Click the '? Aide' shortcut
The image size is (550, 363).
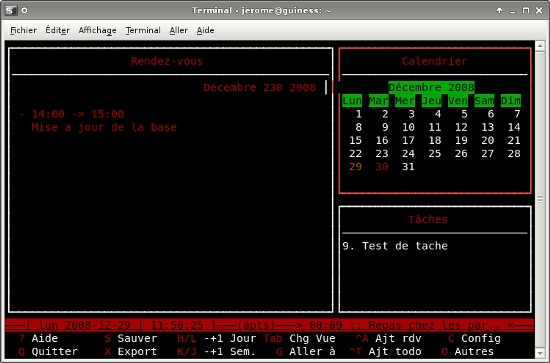pyautogui.click(x=38, y=338)
